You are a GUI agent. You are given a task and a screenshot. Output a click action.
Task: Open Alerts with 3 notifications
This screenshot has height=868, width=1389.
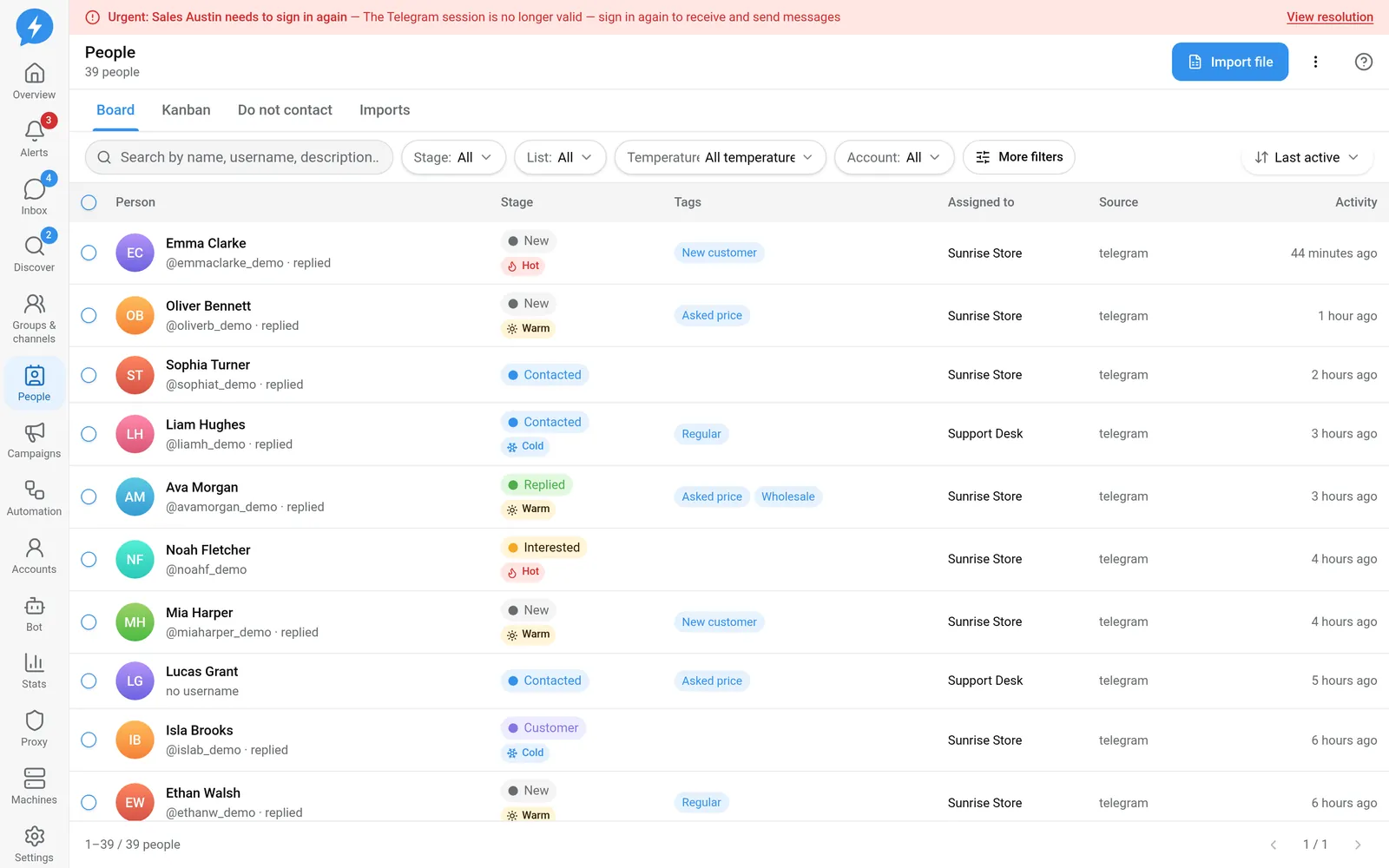coord(34,139)
